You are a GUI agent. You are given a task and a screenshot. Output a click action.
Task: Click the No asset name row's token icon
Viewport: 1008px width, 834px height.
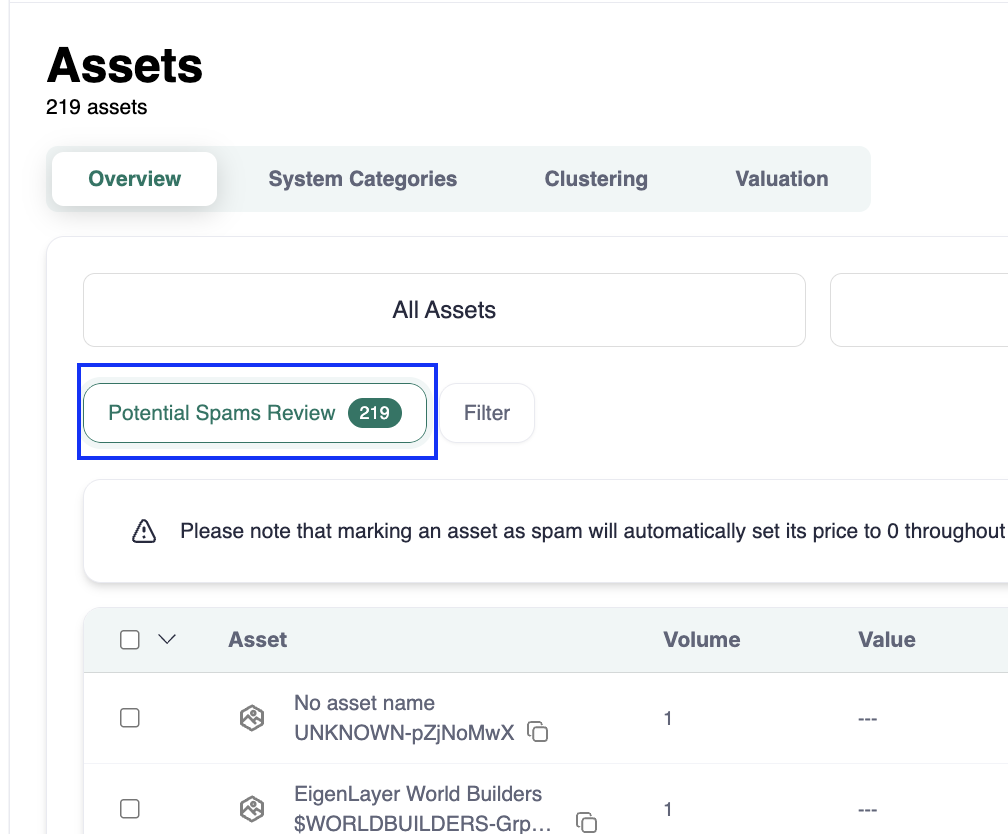252,718
